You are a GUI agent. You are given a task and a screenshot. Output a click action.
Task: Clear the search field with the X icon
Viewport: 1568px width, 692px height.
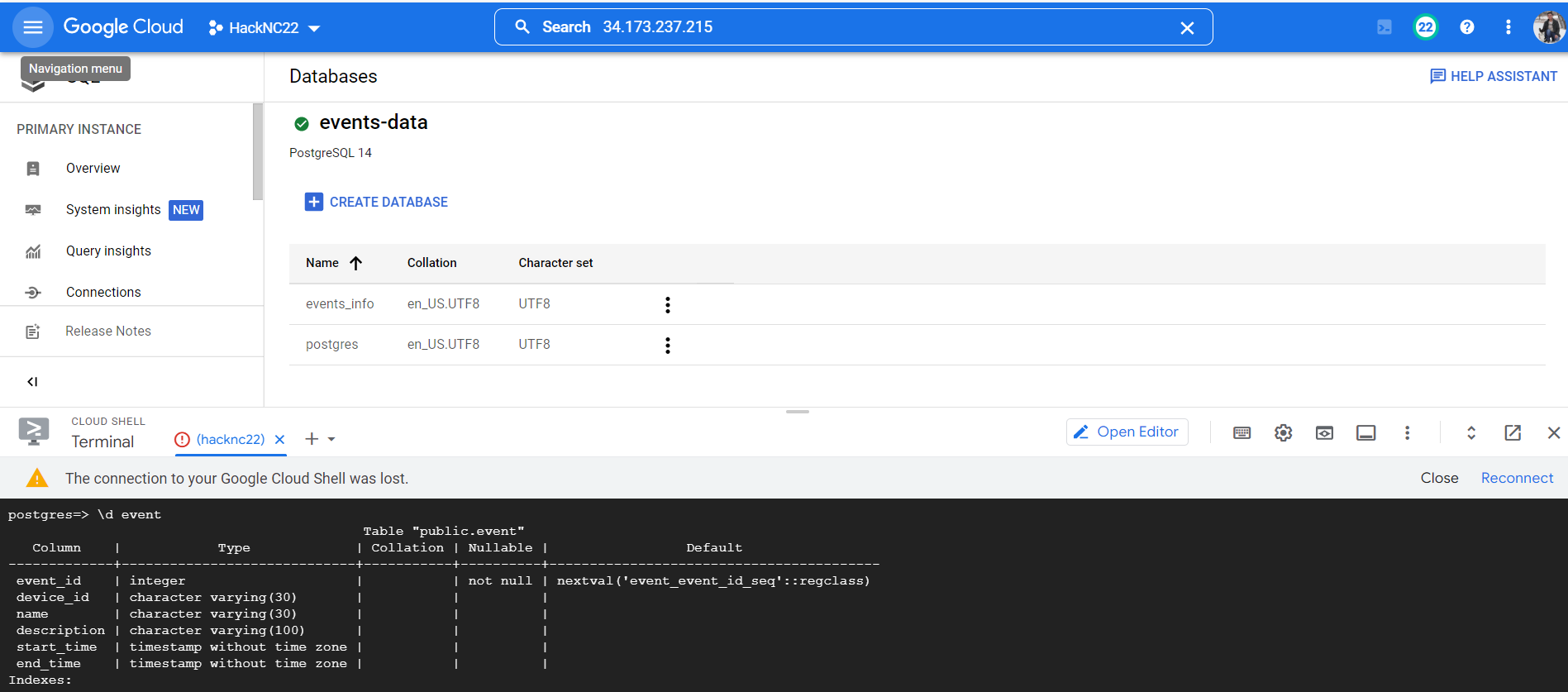coord(1187,28)
